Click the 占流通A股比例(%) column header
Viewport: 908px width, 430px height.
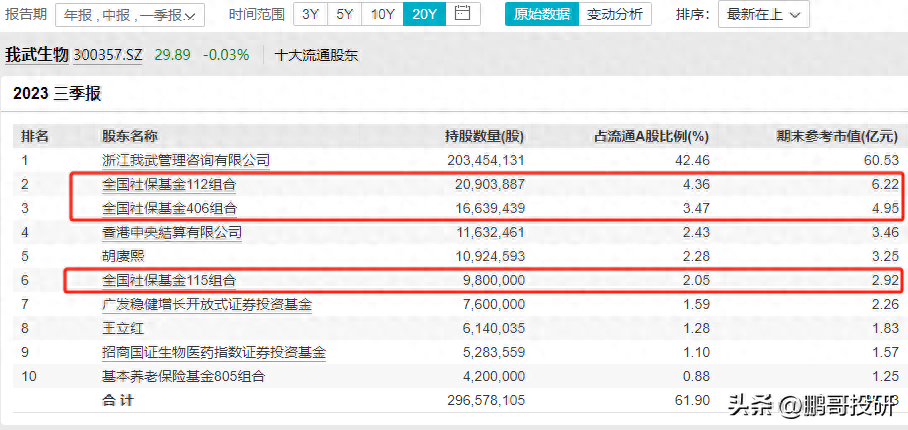[x=652, y=137]
